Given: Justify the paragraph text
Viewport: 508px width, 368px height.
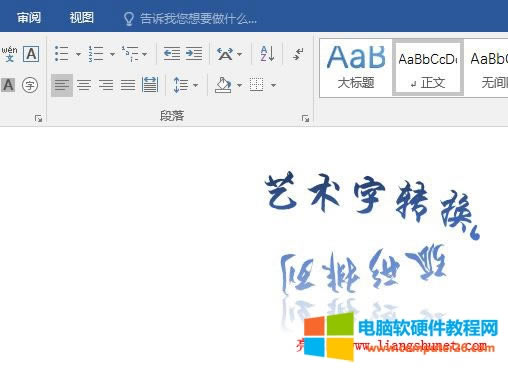Looking at the screenshot, I should click(128, 85).
